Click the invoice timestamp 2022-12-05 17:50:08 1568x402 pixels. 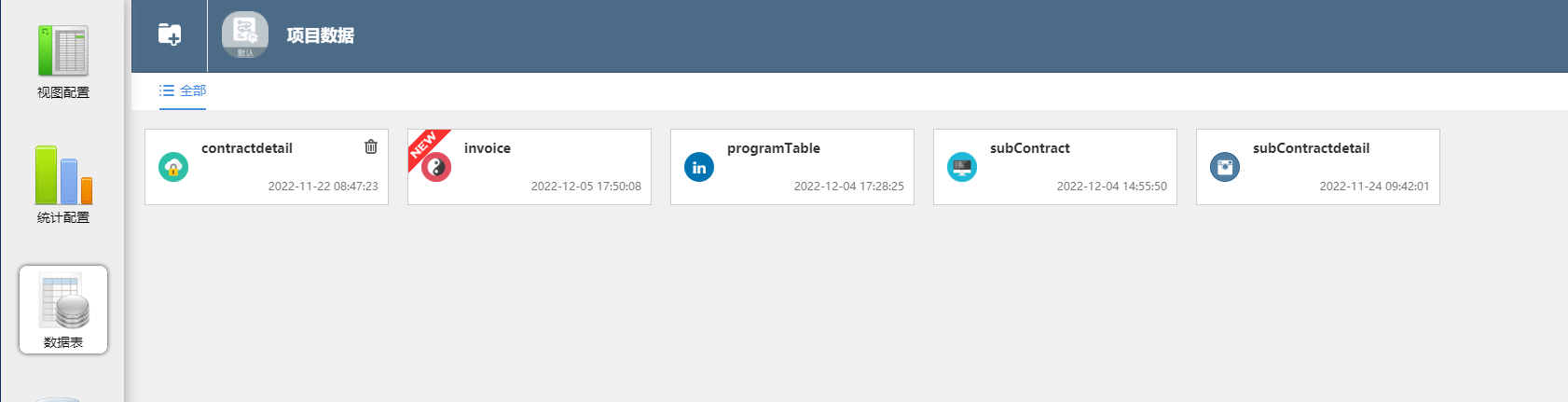(586, 187)
